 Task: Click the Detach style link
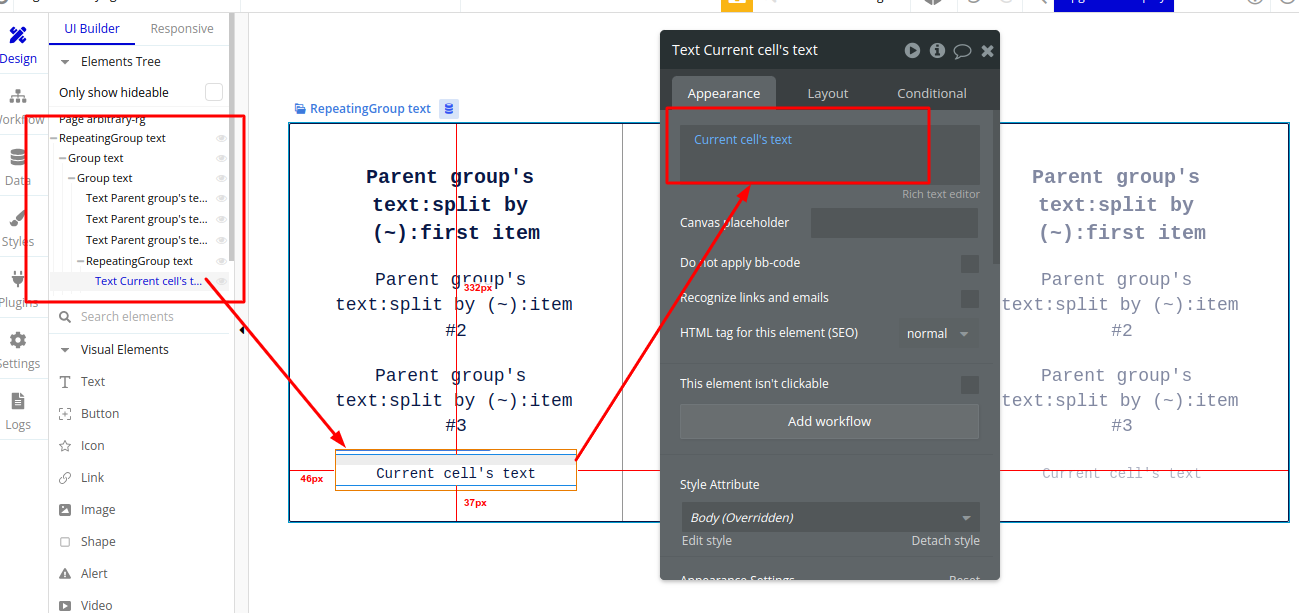pyautogui.click(x=945, y=541)
